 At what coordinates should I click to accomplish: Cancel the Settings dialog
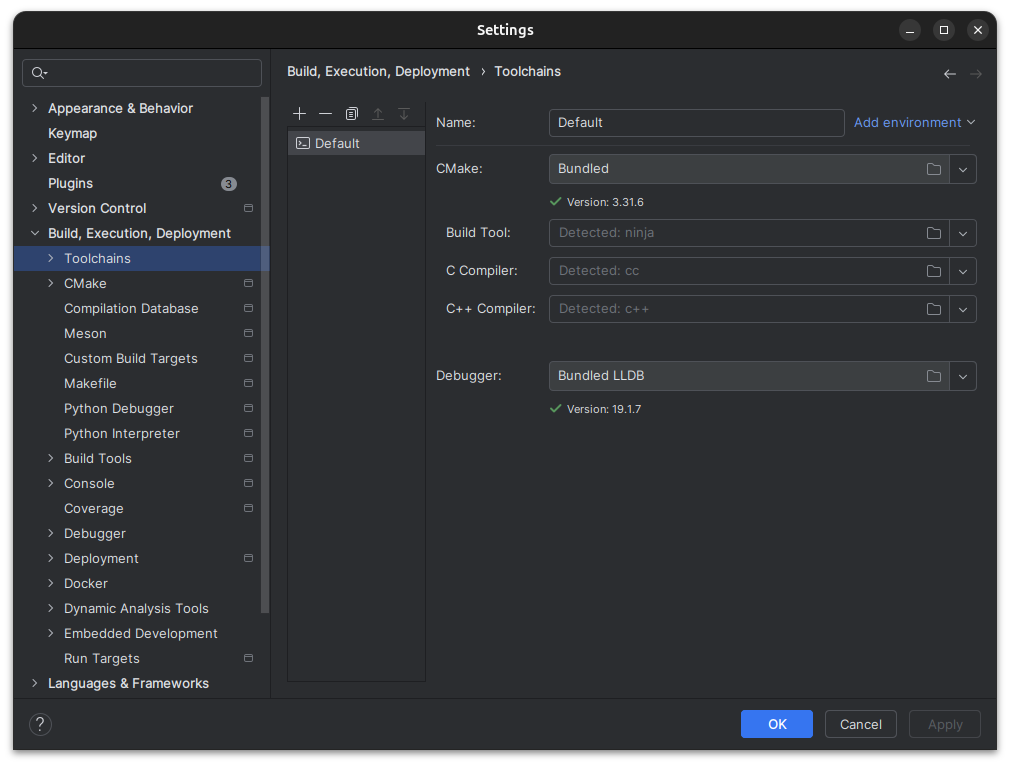[861, 724]
